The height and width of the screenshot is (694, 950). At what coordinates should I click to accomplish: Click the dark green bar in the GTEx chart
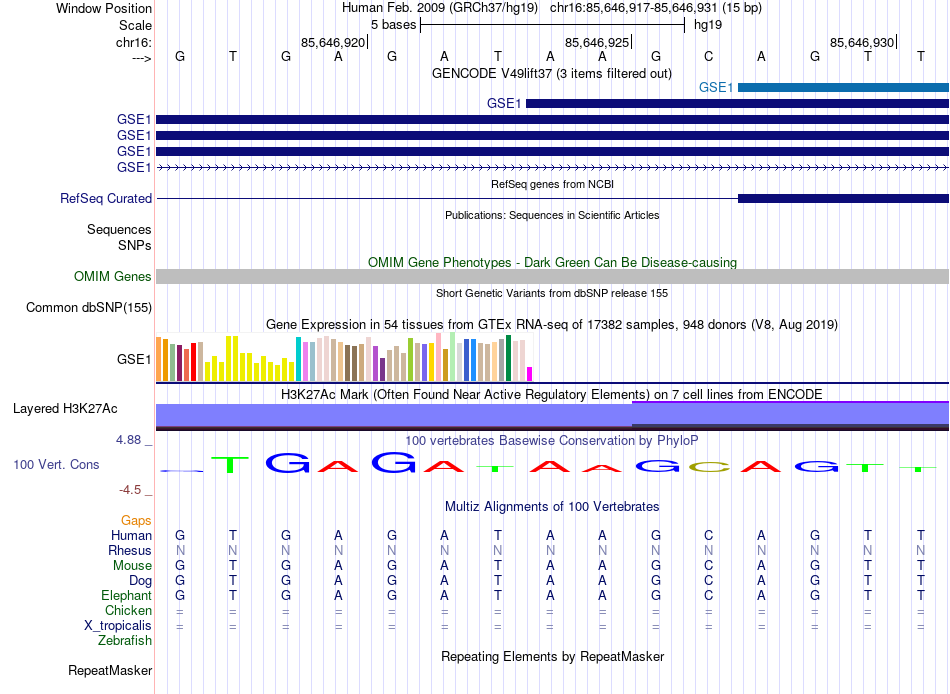click(509, 358)
